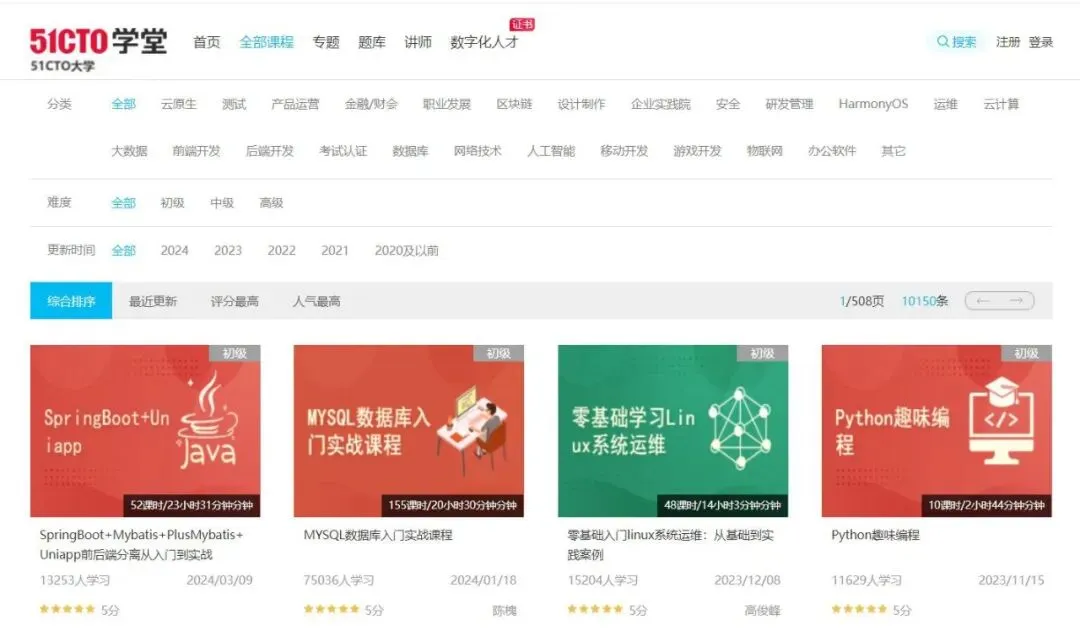
Task: Filter category by 运维
Action: coord(946,104)
